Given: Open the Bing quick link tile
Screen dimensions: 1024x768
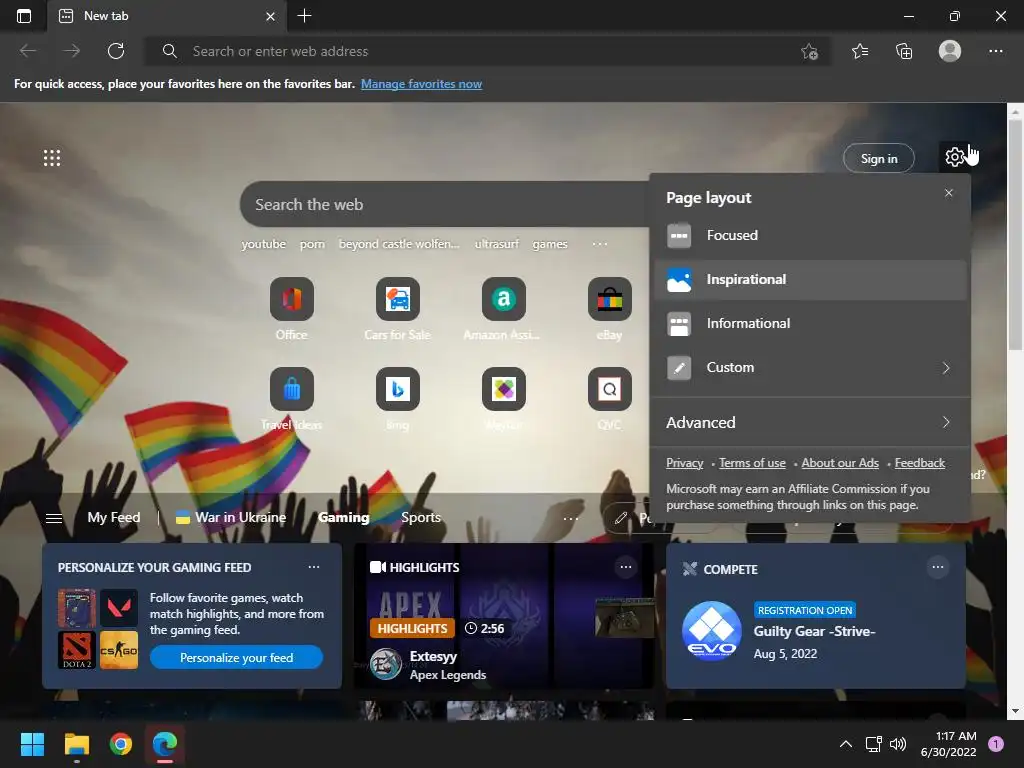Looking at the screenshot, I should pos(397,399).
